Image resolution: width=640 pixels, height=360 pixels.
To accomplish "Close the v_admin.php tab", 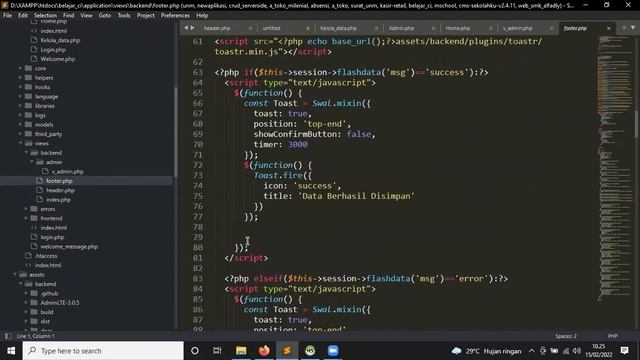I will click(551, 28).
